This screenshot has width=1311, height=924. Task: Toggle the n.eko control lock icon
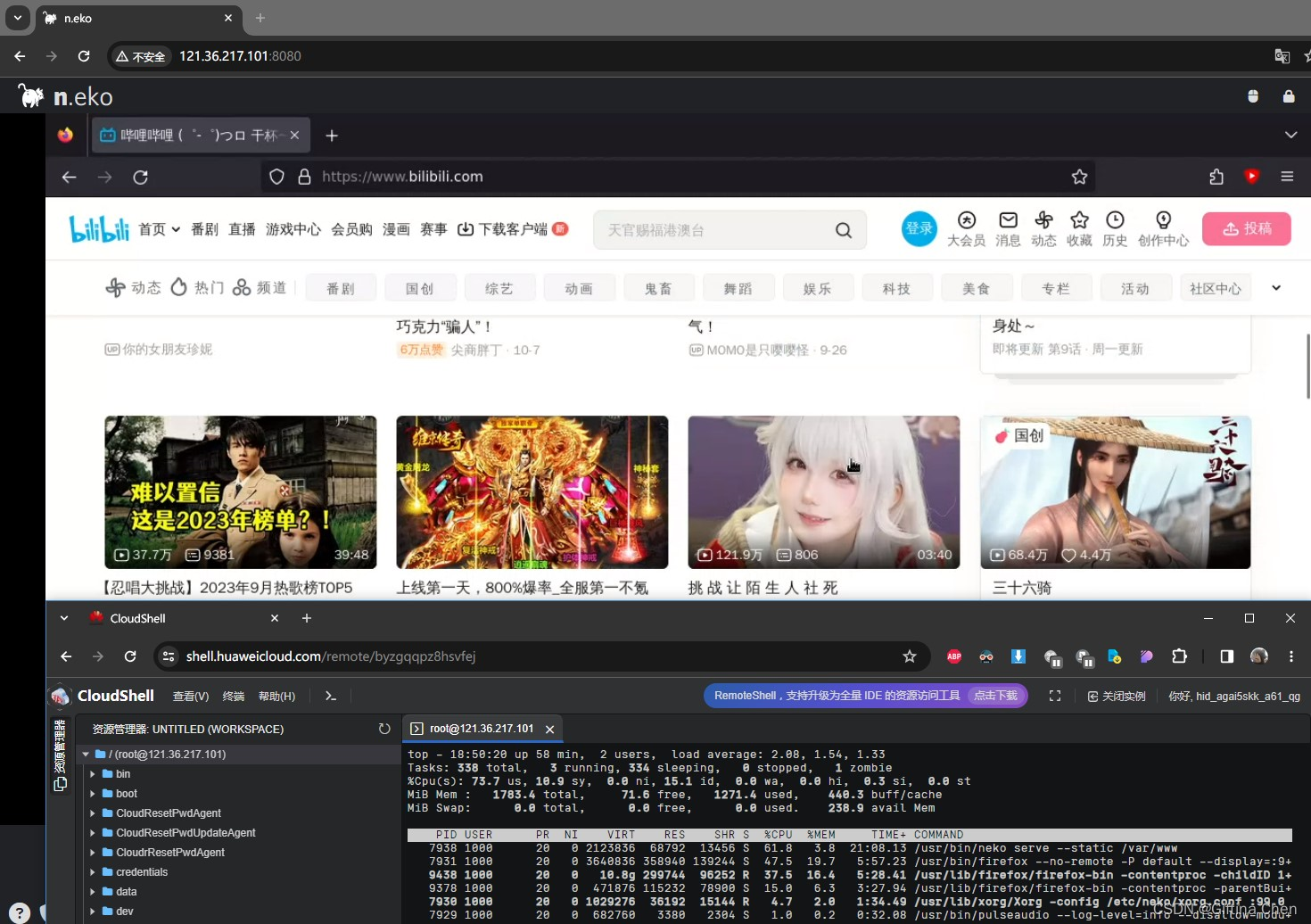tap(1289, 96)
